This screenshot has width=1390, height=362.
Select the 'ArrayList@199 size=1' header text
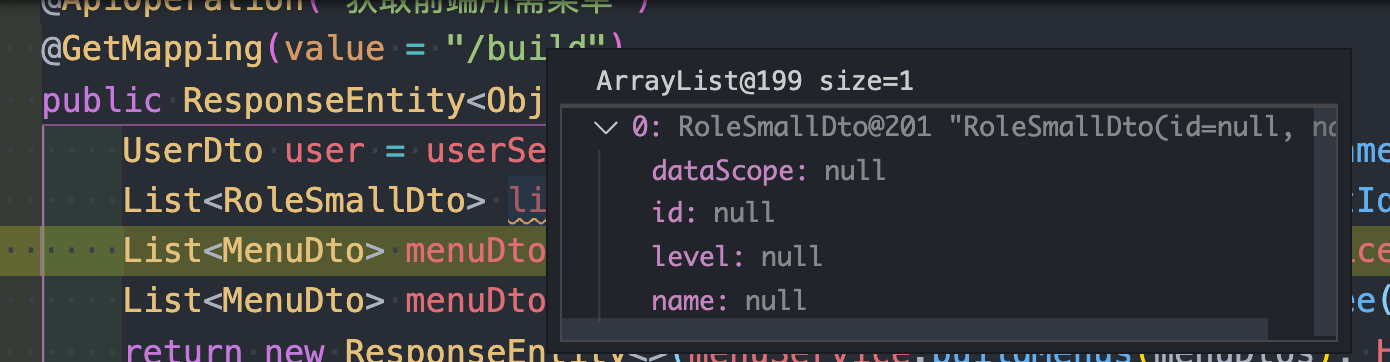pyautogui.click(x=754, y=82)
